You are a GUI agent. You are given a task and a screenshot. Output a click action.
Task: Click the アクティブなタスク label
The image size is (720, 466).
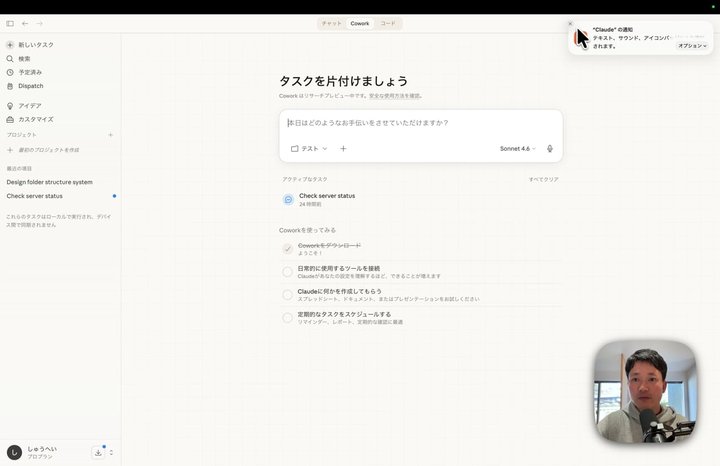click(x=305, y=180)
